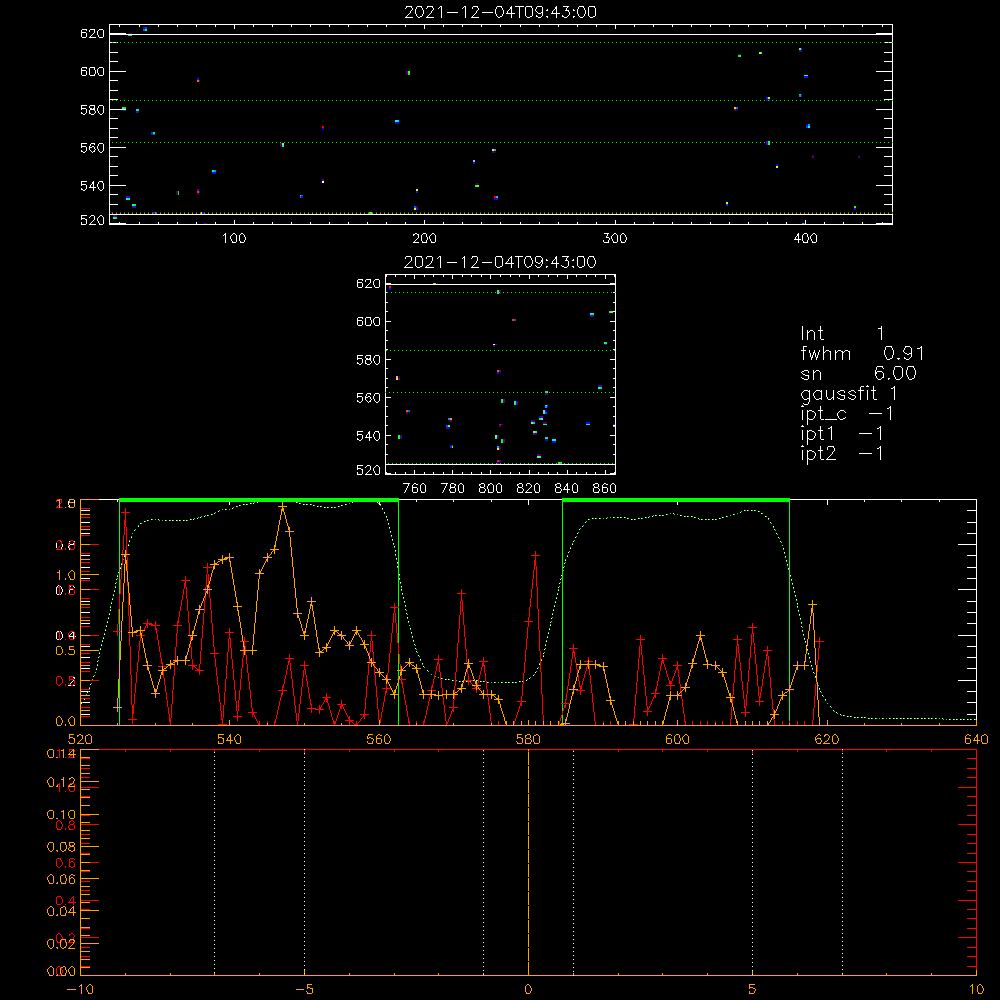
Task: Click the 860 x-axis label of the middle plot
Action: pos(605,489)
